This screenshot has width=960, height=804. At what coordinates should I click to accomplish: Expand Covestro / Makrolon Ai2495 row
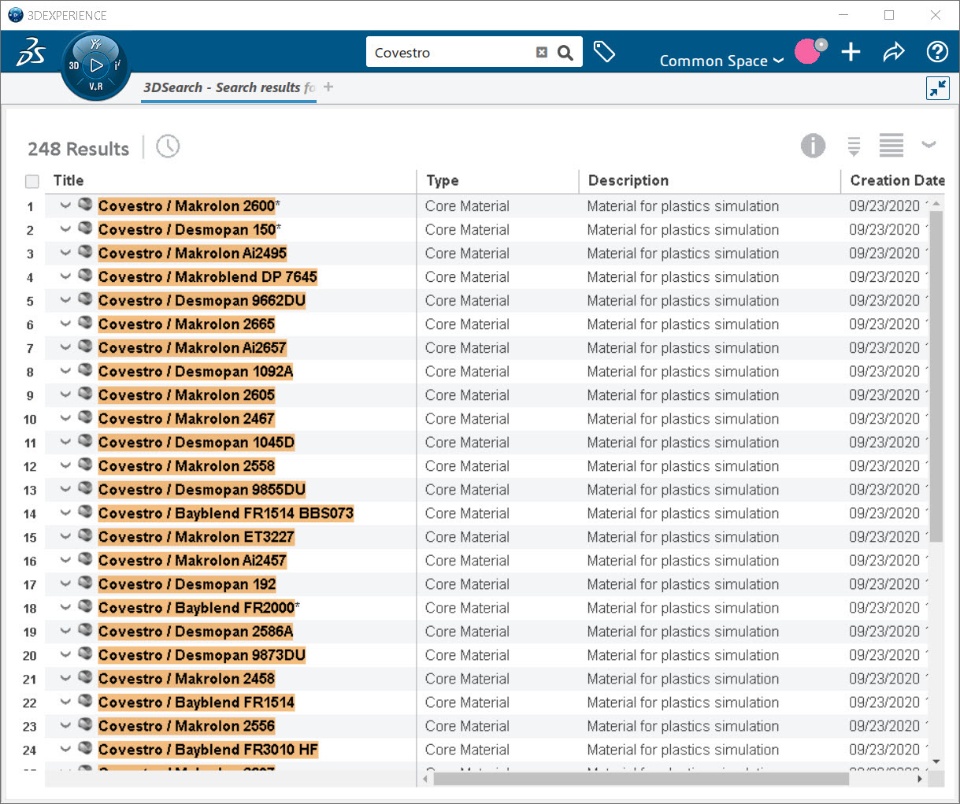66,253
